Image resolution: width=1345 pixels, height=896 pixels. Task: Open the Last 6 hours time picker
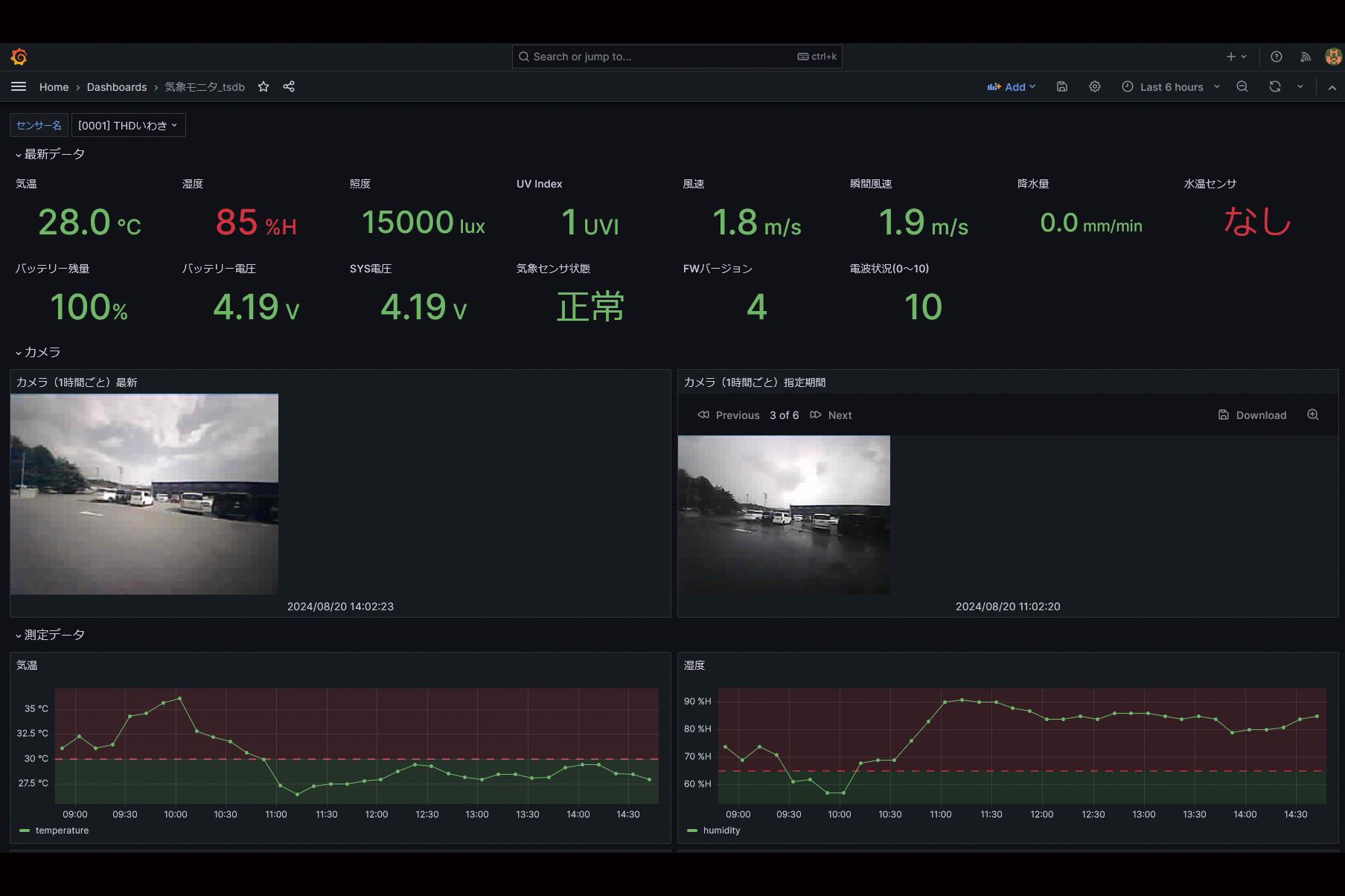click(1170, 87)
